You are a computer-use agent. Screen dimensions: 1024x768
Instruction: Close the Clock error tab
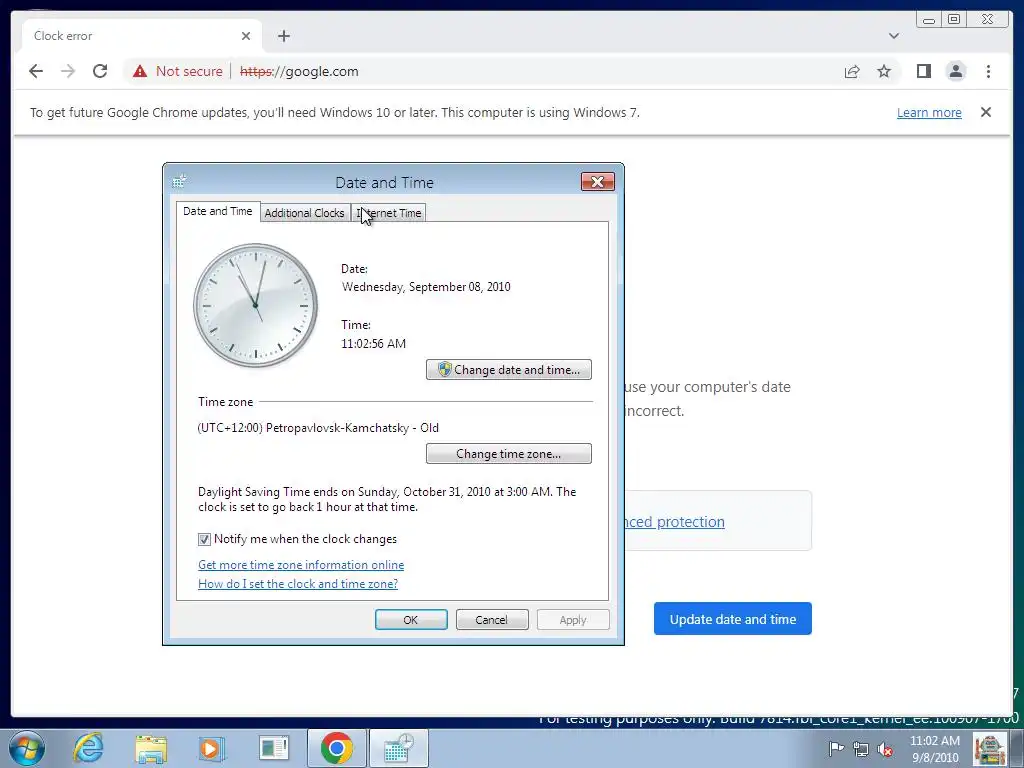pos(246,36)
